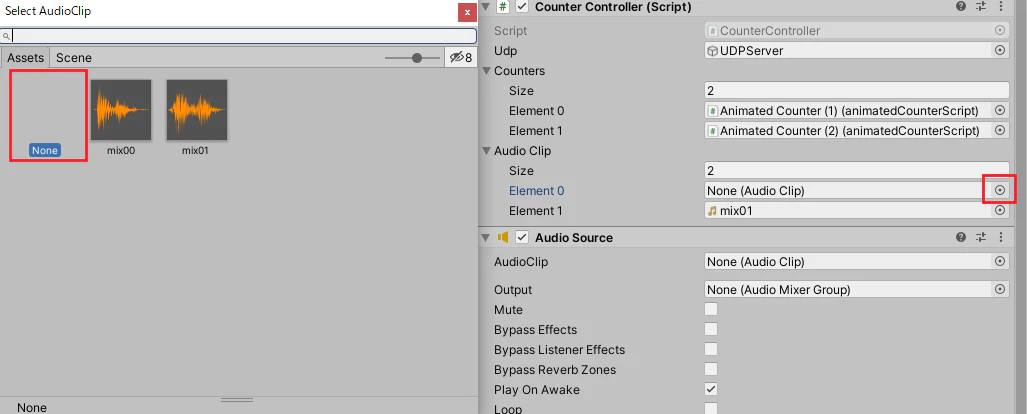Click the Audio Source speaker icon

pos(503,237)
